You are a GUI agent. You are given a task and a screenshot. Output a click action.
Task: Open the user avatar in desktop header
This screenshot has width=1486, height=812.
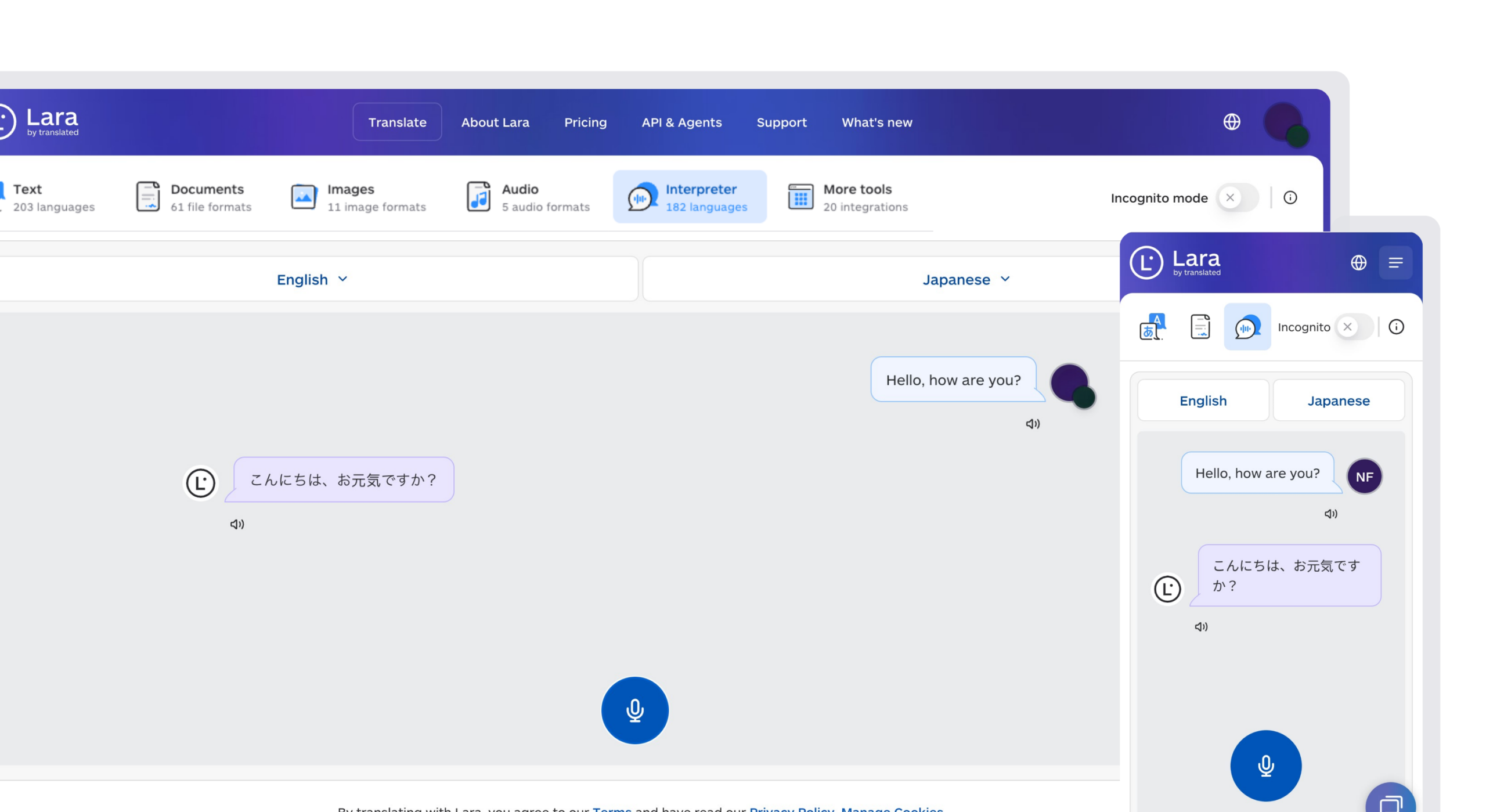tap(1285, 124)
